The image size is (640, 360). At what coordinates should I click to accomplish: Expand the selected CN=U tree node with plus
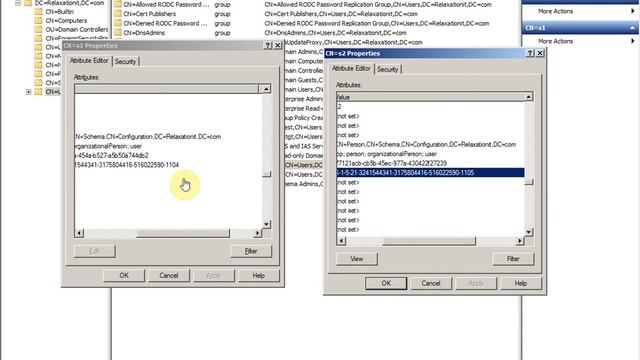point(29,92)
